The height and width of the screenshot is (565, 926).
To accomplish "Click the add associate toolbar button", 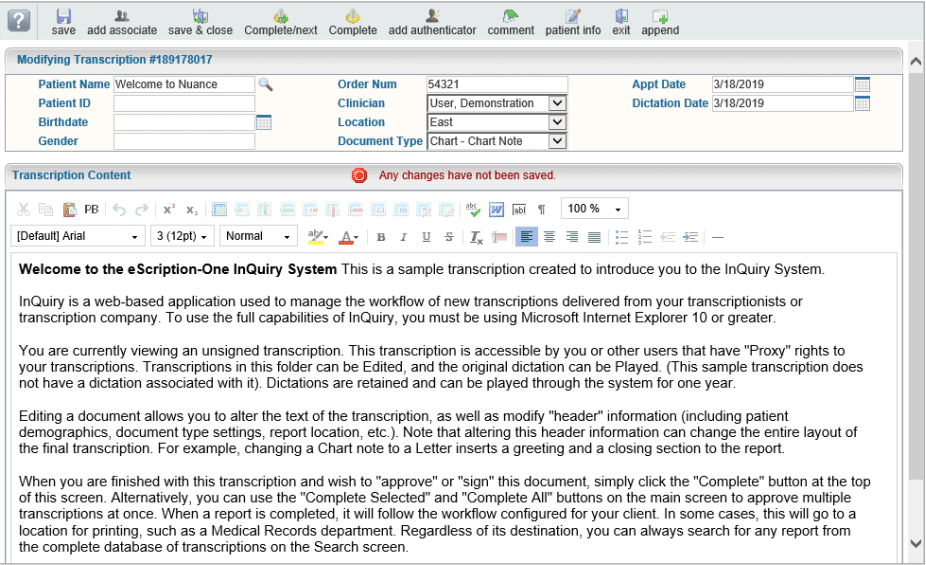I will [122, 22].
